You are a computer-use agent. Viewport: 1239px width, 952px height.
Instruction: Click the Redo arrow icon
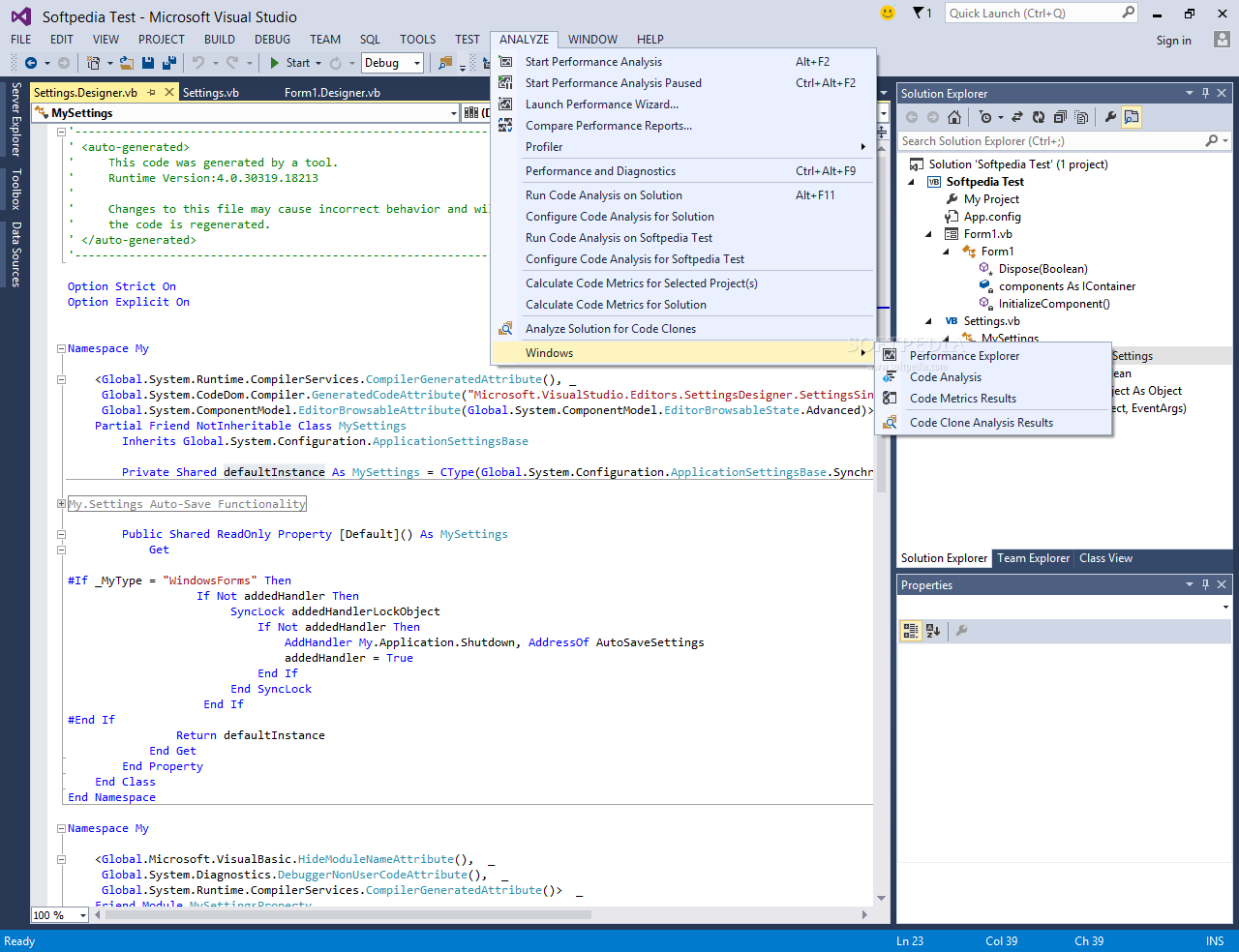pyautogui.click(x=232, y=63)
